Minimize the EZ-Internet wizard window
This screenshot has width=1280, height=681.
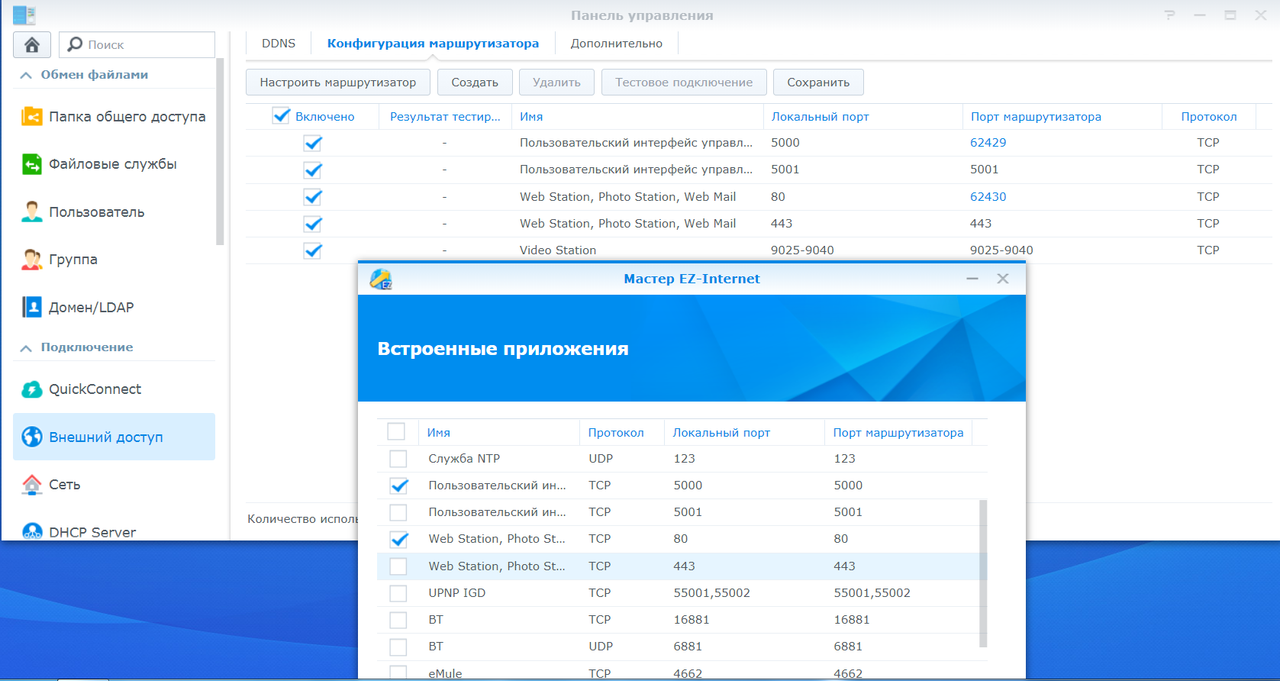[972, 279]
